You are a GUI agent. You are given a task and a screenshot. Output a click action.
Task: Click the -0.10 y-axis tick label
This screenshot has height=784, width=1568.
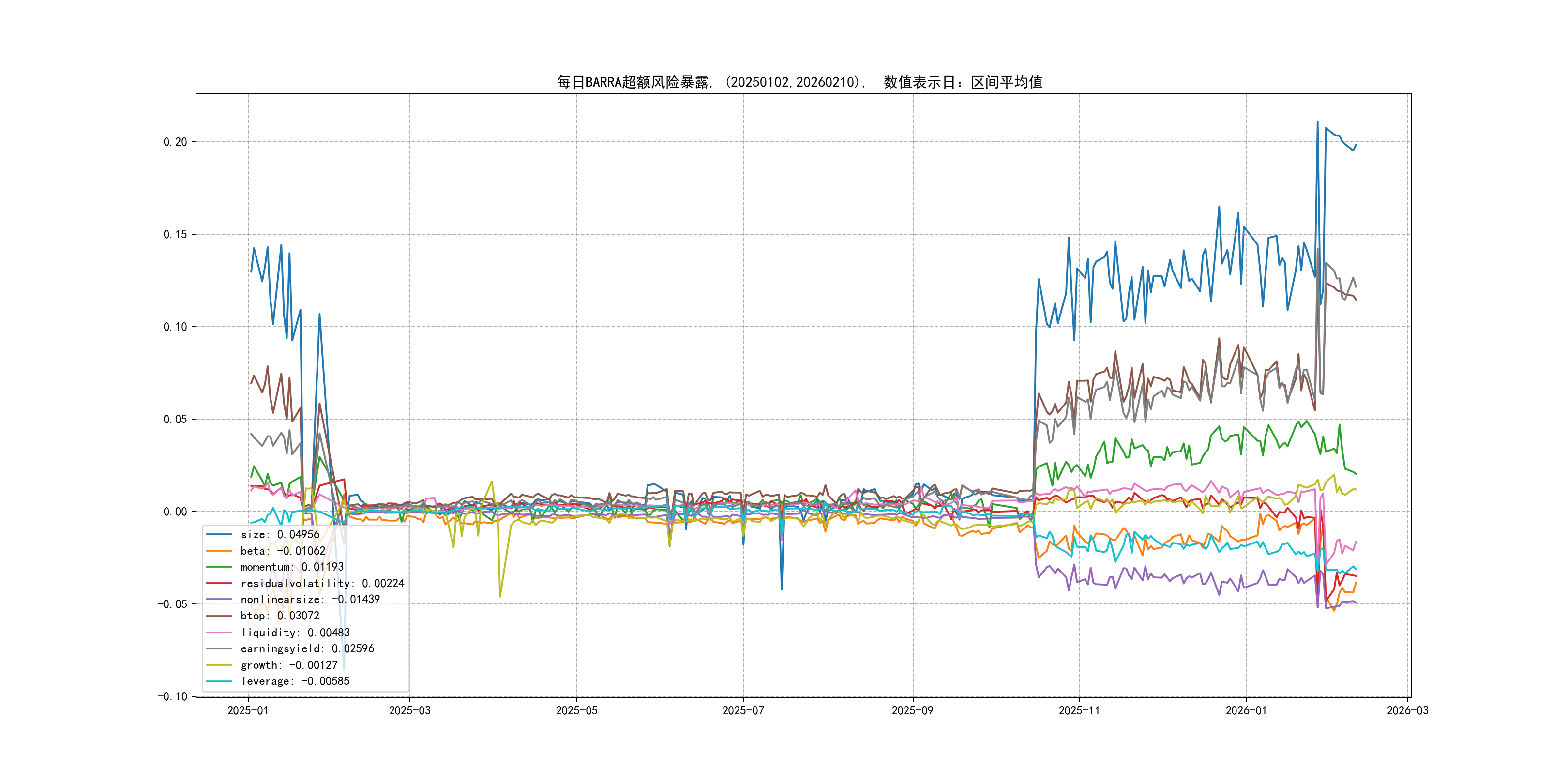(x=172, y=696)
